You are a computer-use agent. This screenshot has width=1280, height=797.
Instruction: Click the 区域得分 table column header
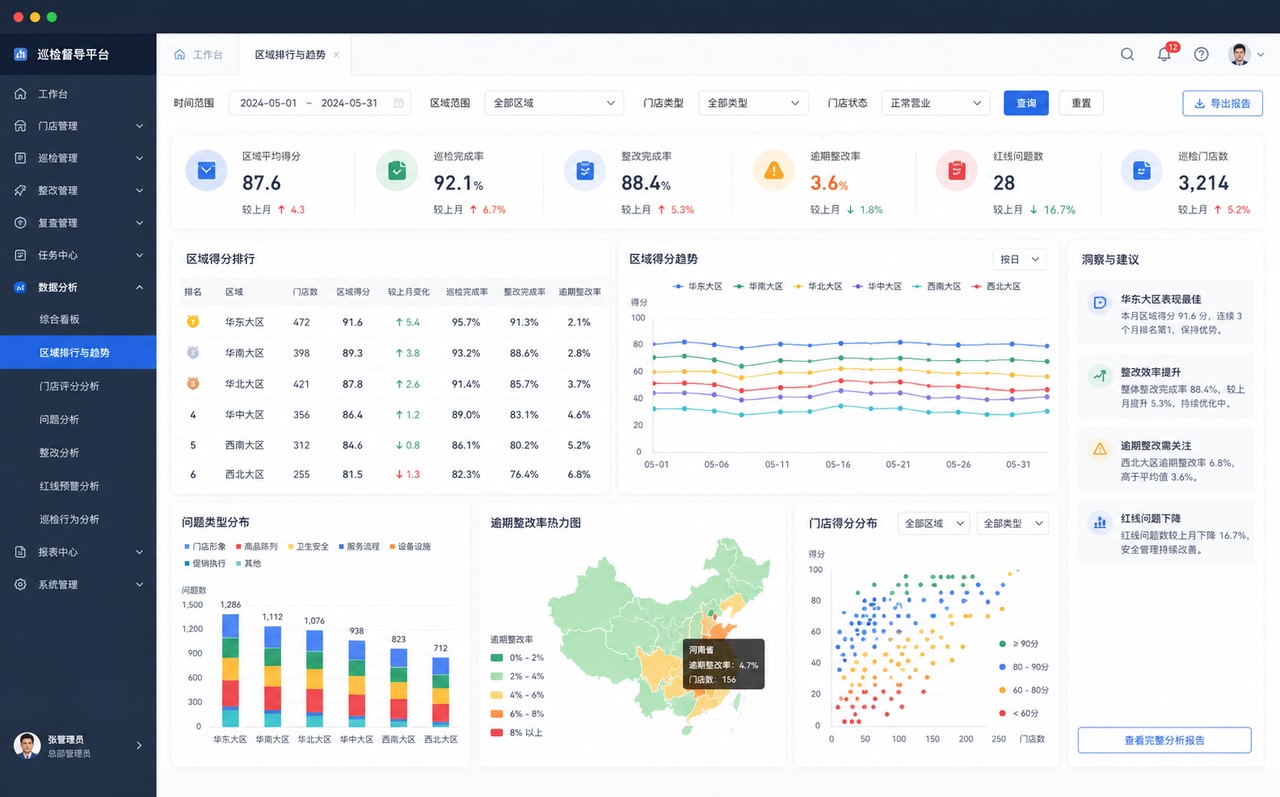coord(352,292)
